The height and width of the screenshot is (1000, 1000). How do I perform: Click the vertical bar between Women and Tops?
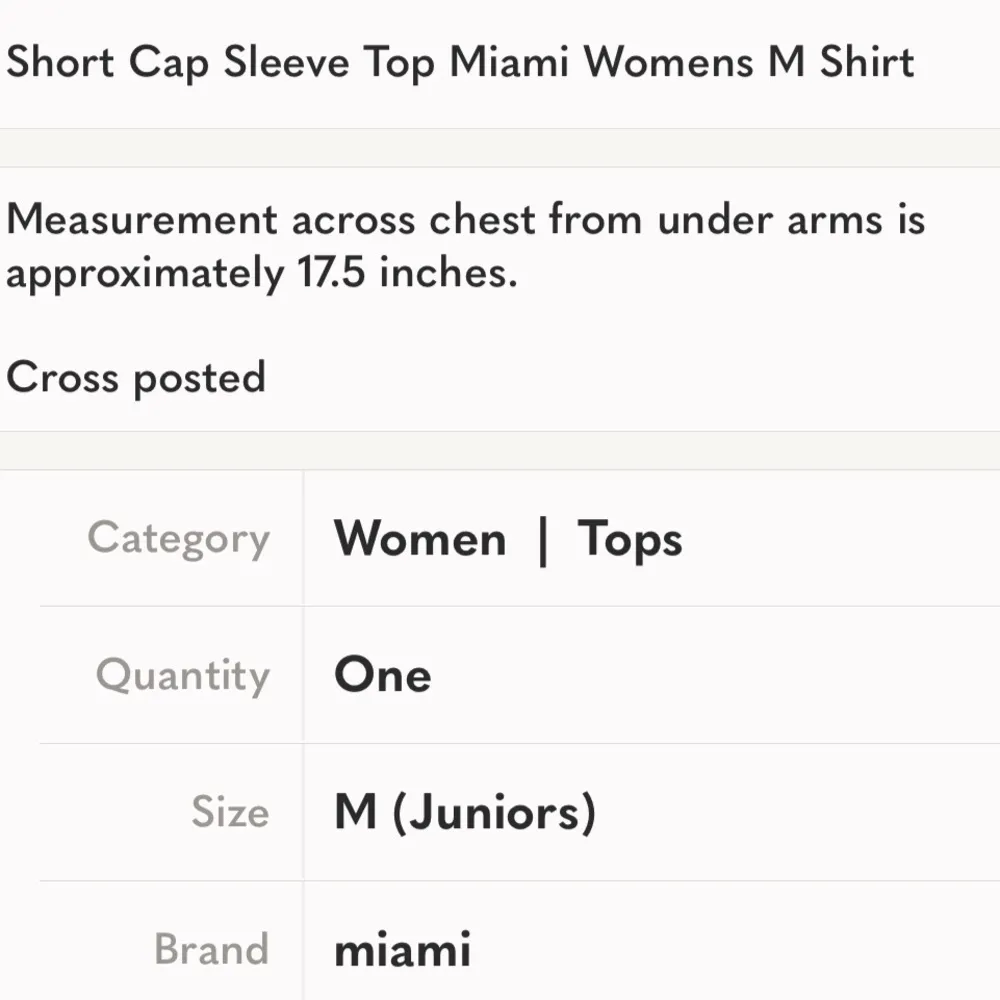tap(542, 541)
